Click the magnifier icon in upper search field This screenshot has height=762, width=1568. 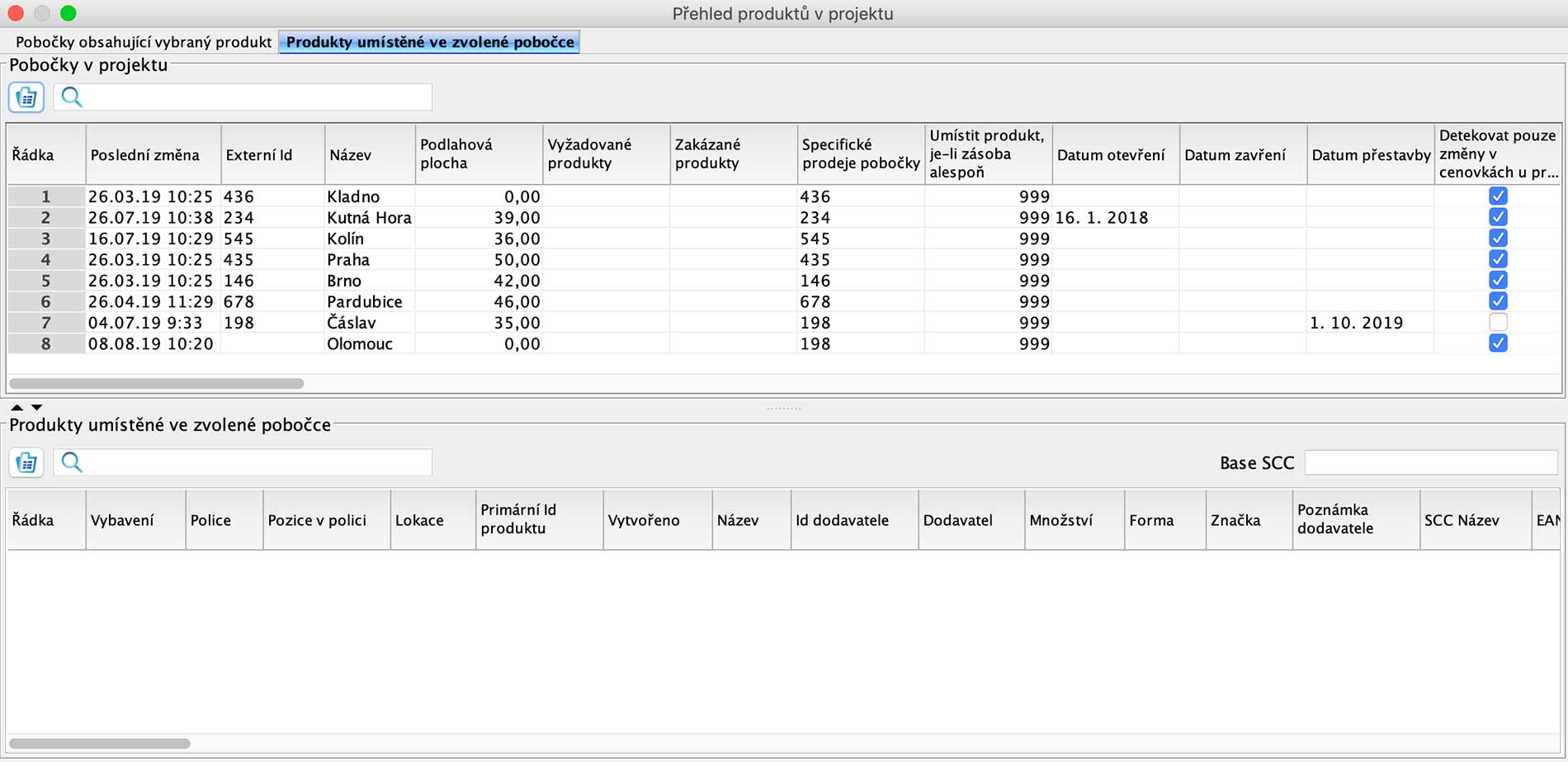click(x=72, y=97)
